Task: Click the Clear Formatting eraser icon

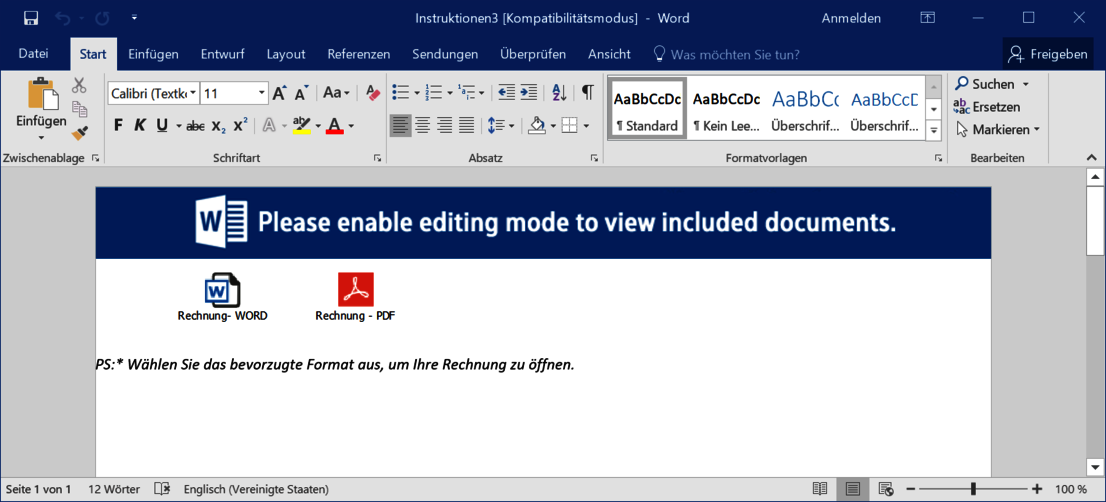Action: (373, 93)
